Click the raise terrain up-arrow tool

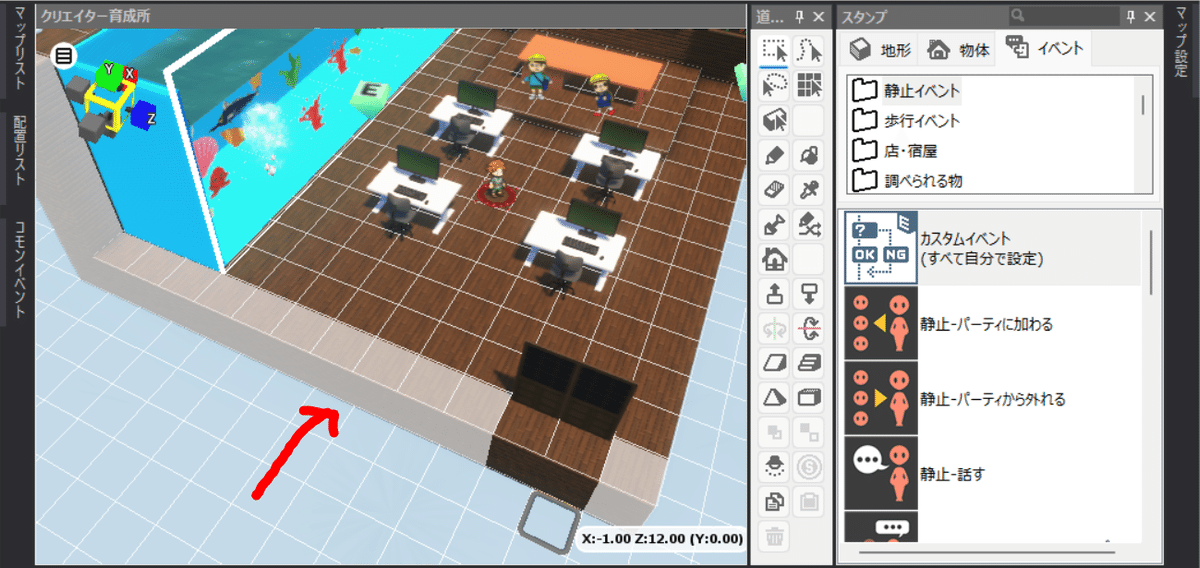pos(774,294)
